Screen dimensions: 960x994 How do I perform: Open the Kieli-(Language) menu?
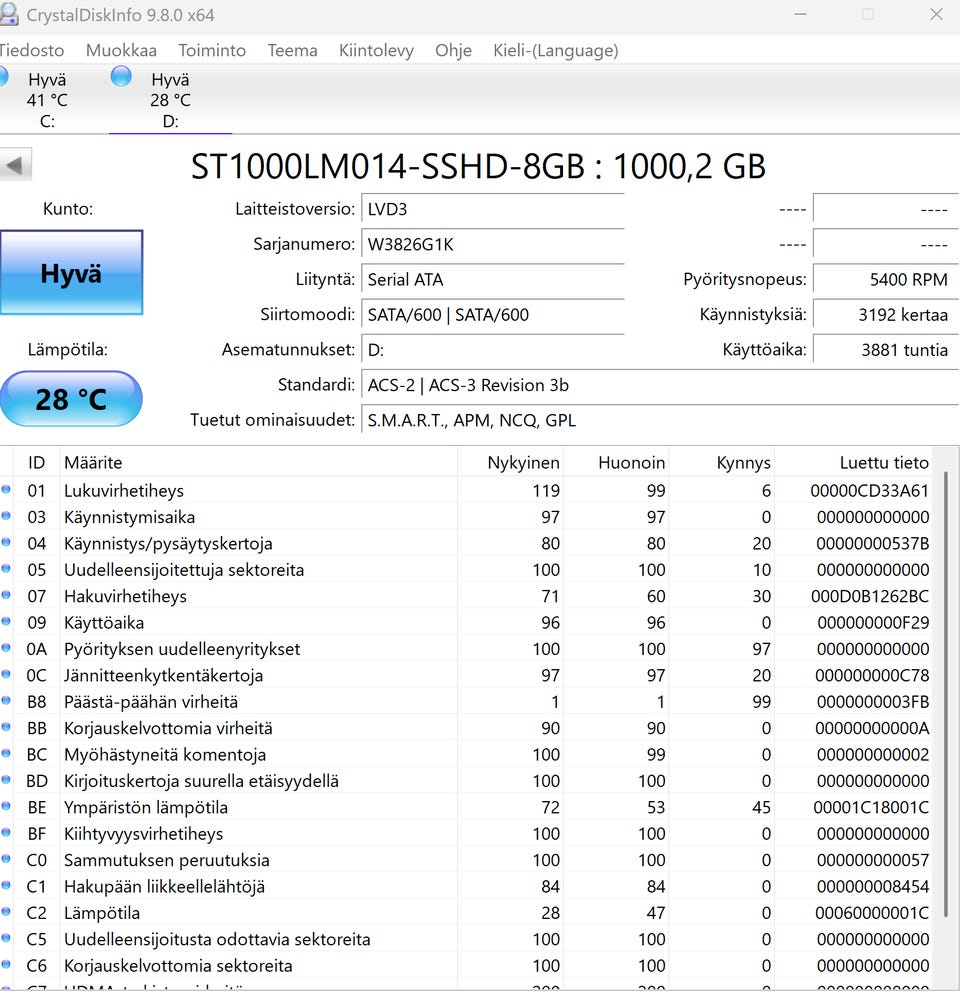click(555, 50)
